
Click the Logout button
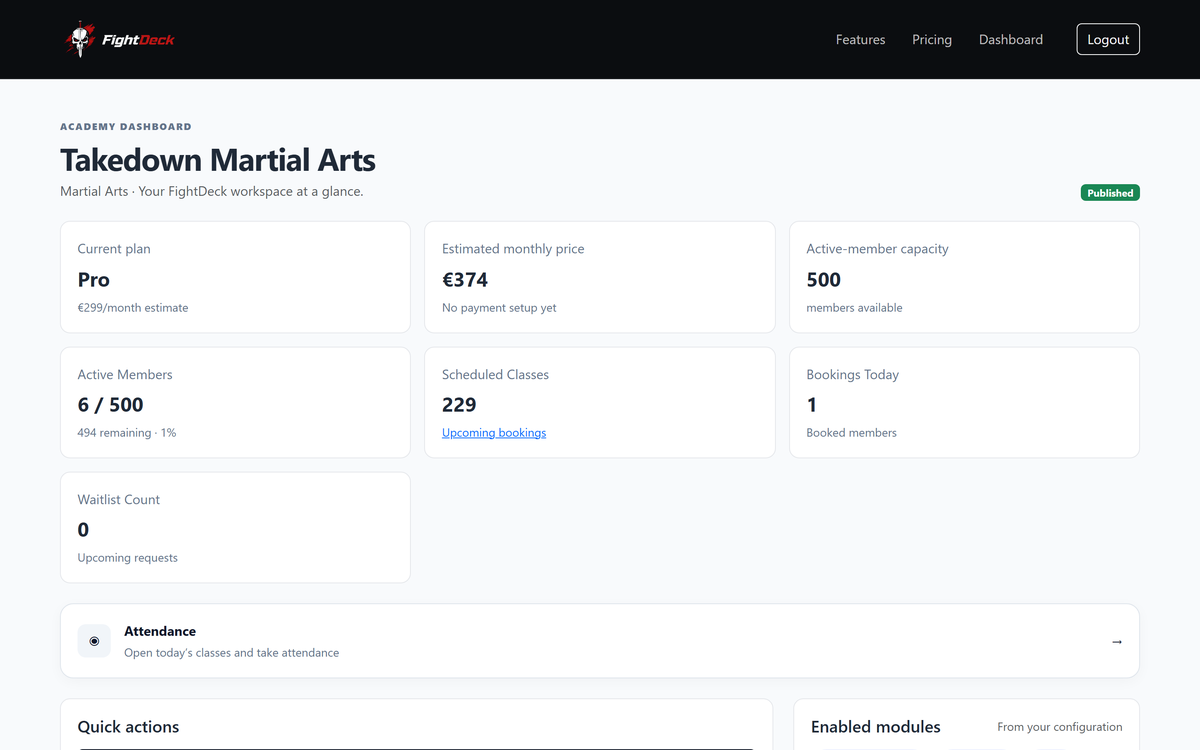coord(1108,40)
